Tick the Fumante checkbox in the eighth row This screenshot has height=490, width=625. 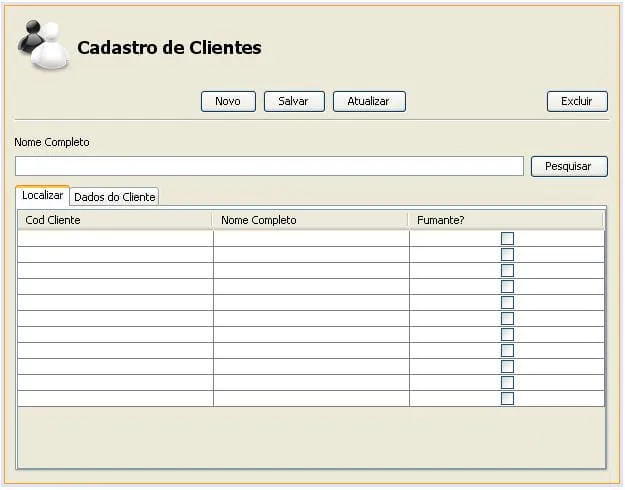click(507, 351)
